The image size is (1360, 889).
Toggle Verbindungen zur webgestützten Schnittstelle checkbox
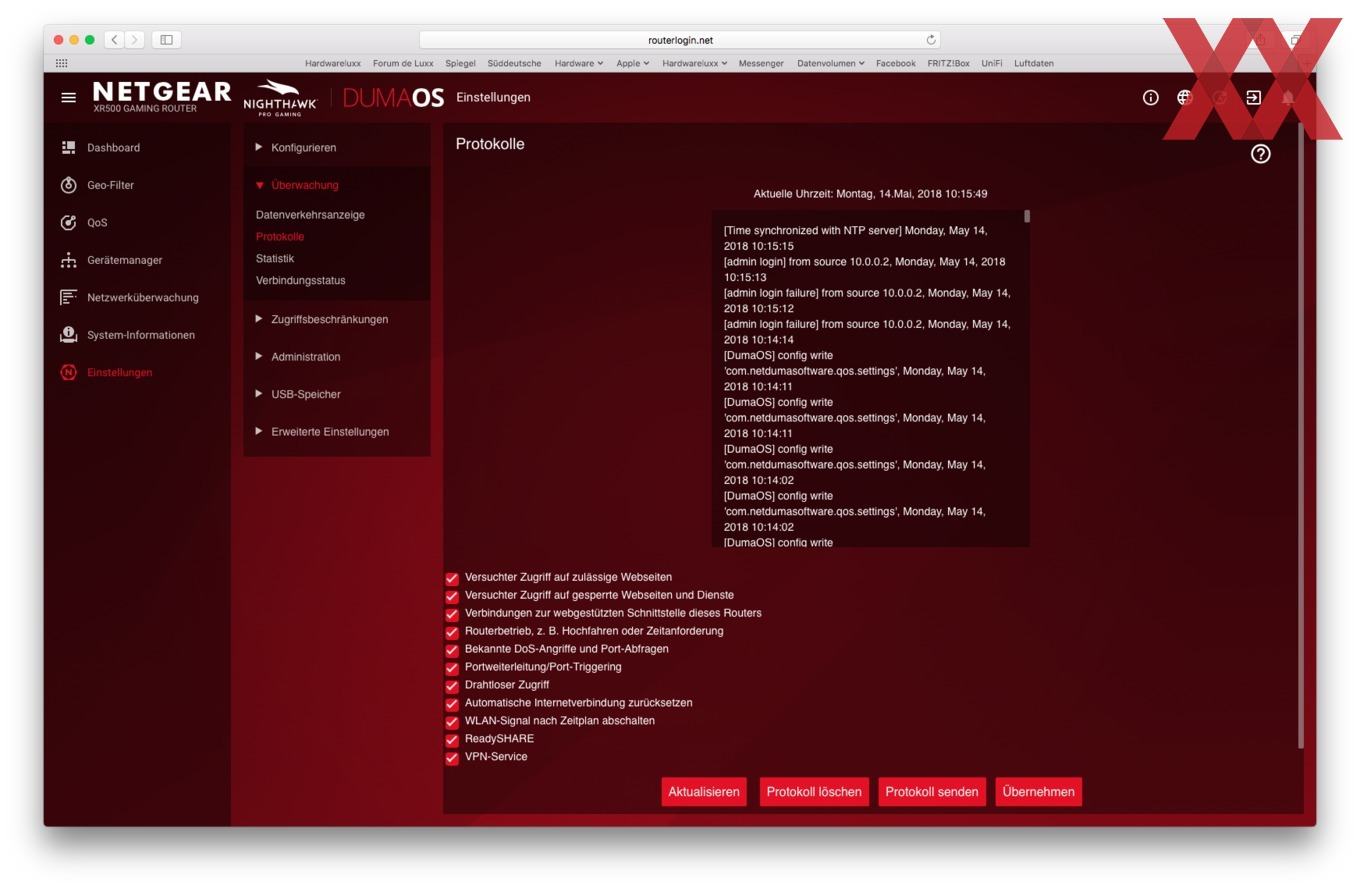(x=452, y=614)
